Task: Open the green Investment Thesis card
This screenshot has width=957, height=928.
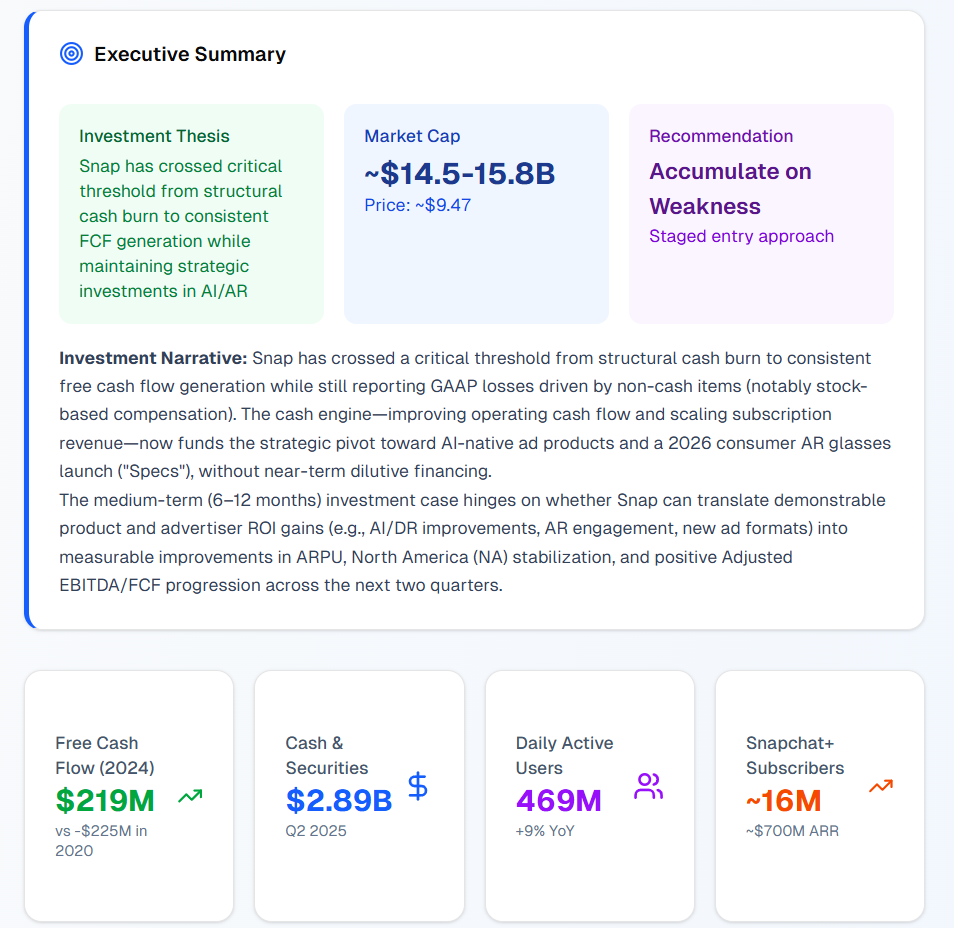Action: click(x=191, y=214)
